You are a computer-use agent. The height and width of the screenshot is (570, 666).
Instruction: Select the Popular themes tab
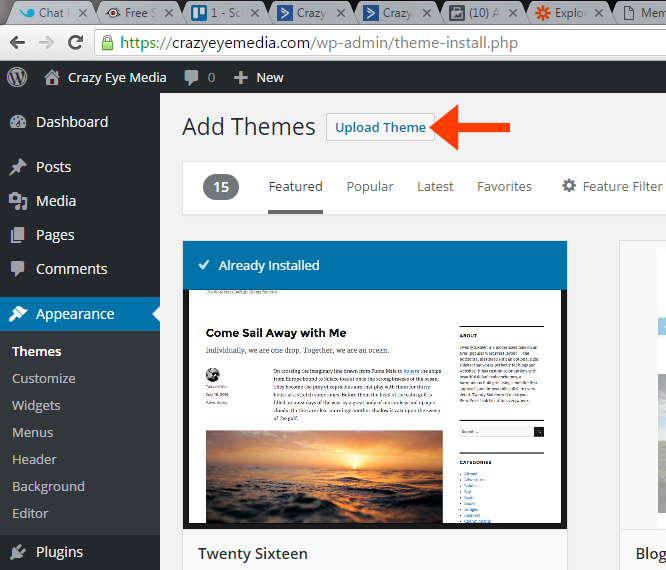pyautogui.click(x=370, y=186)
